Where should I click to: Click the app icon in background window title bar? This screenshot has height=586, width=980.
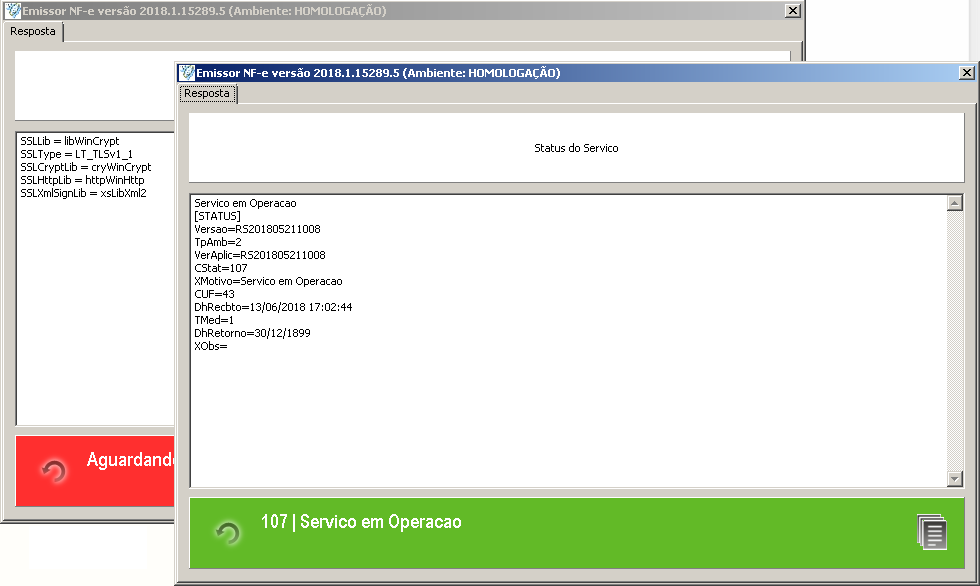click(x=12, y=11)
